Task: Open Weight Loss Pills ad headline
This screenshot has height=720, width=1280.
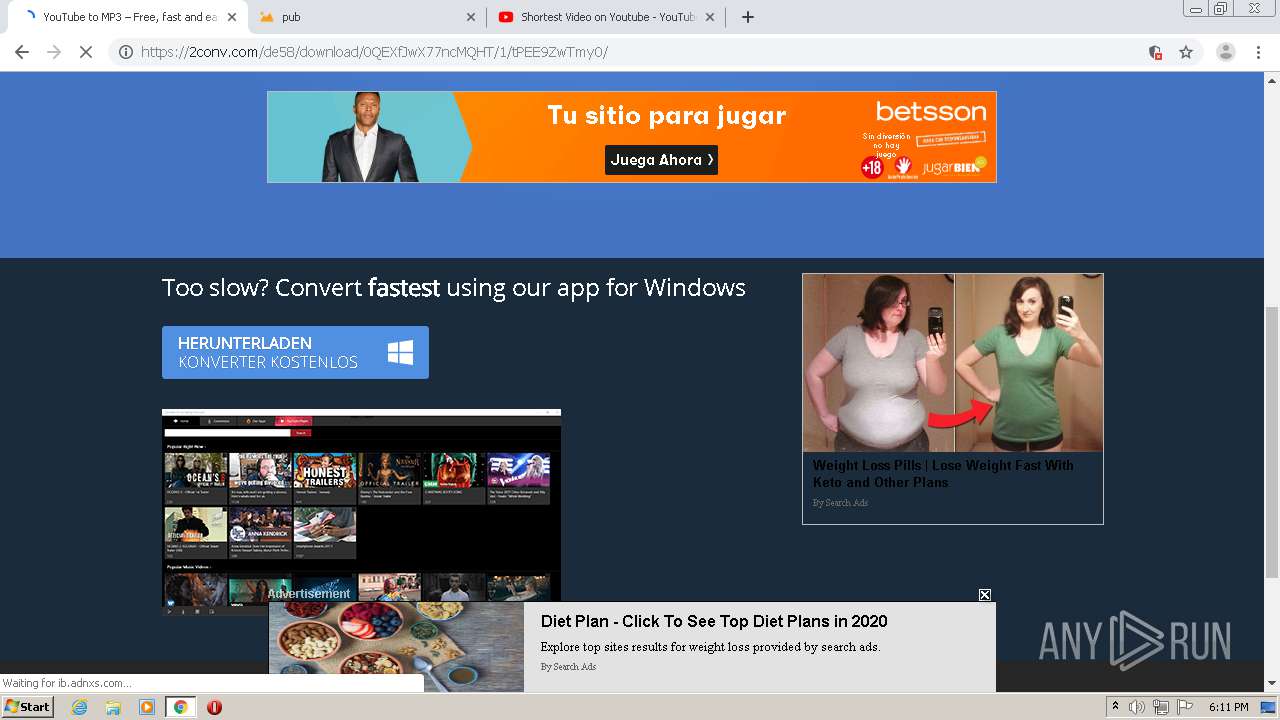Action: point(943,474)
